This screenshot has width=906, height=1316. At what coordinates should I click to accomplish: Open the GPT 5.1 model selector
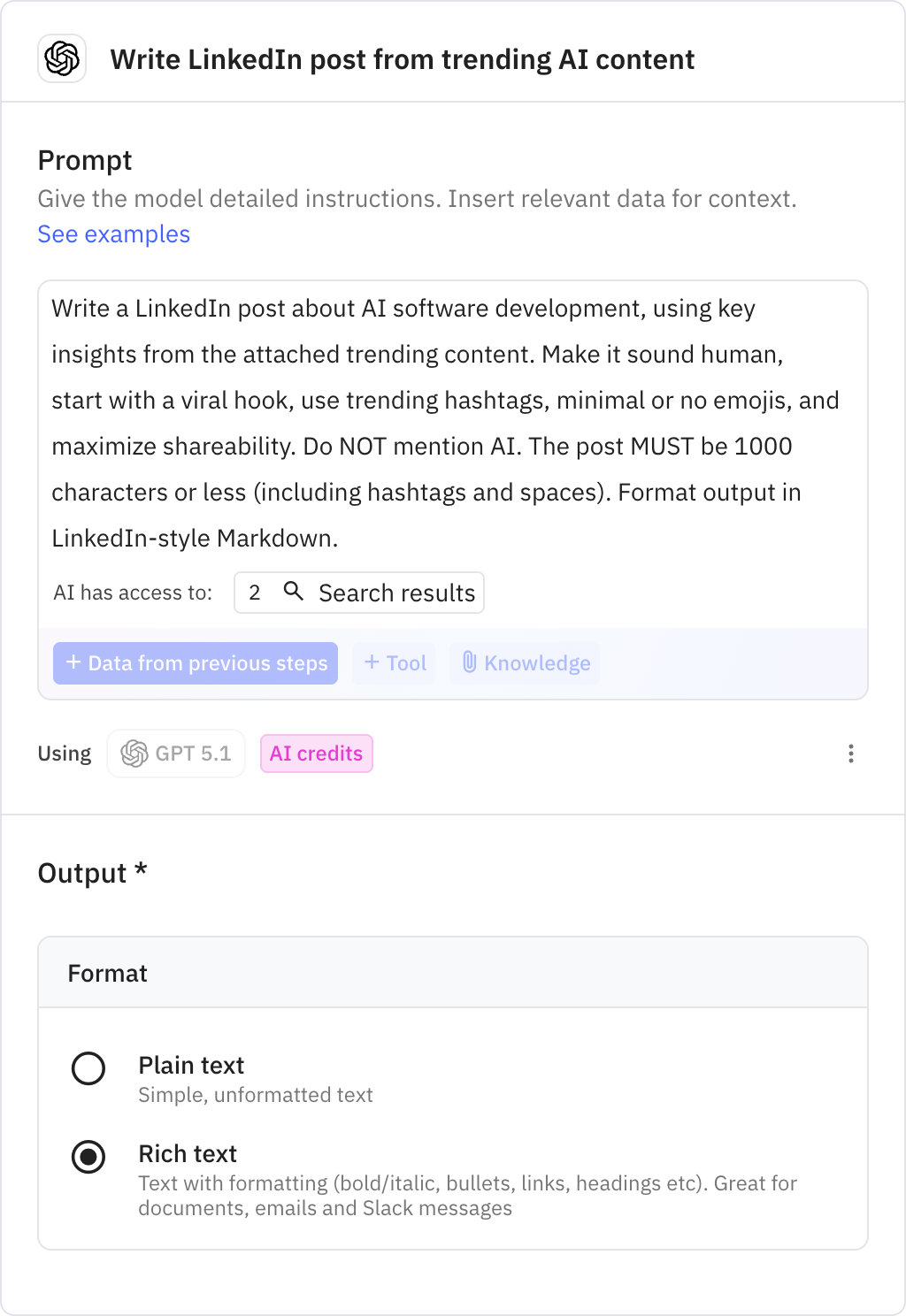[x=175, y=754]
